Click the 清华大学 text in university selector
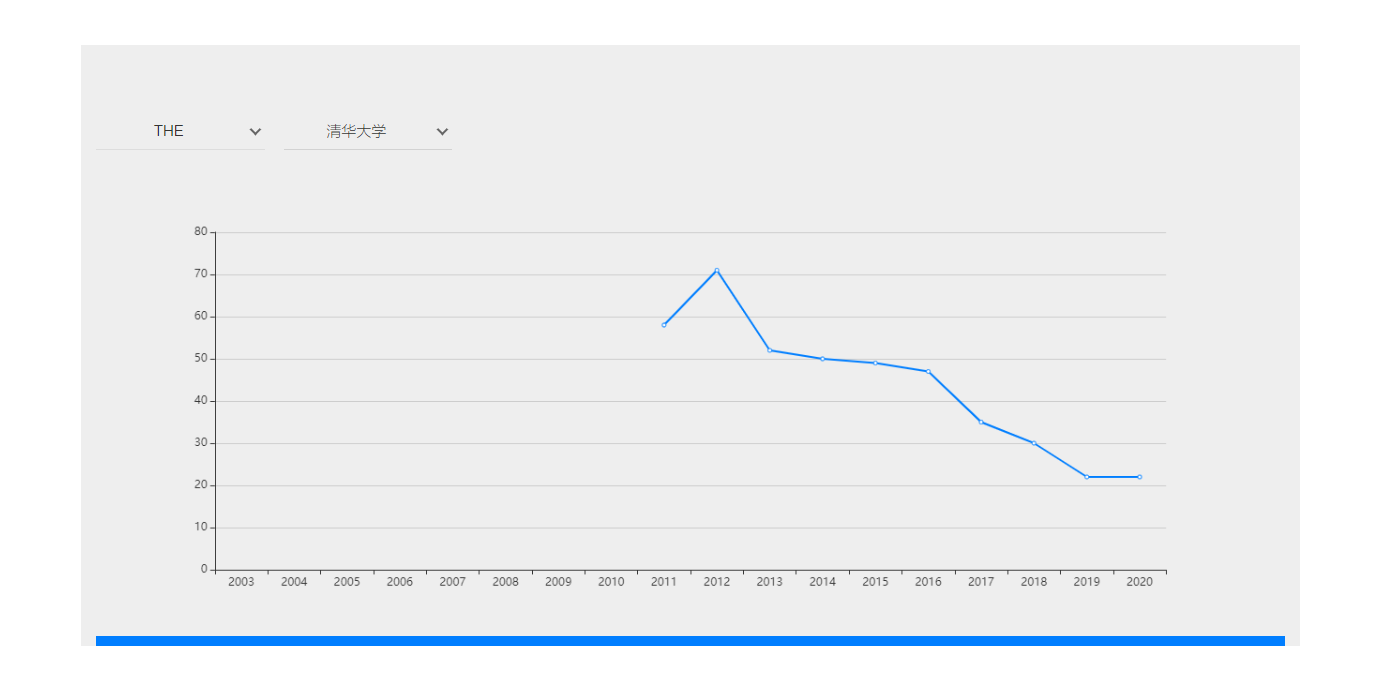Image resolution: width=1373 pixels, height=682 pixels. click(356, 131)
